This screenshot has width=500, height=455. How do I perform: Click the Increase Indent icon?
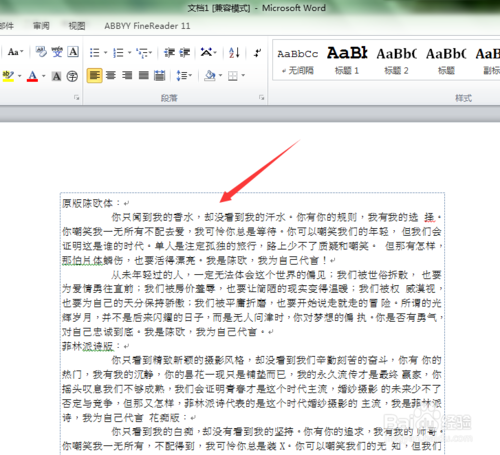pos(185,53)
